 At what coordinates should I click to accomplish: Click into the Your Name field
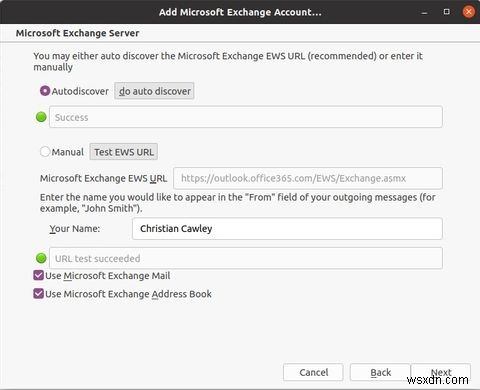[x=287, y=229]
